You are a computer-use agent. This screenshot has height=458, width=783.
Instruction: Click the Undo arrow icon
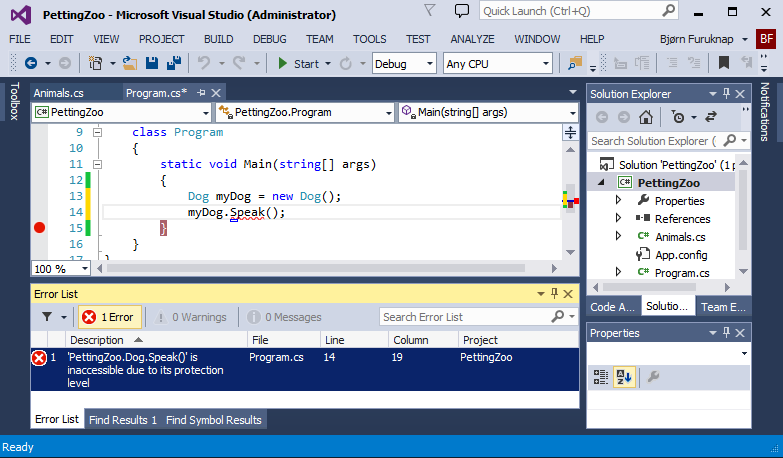point(204,63)
